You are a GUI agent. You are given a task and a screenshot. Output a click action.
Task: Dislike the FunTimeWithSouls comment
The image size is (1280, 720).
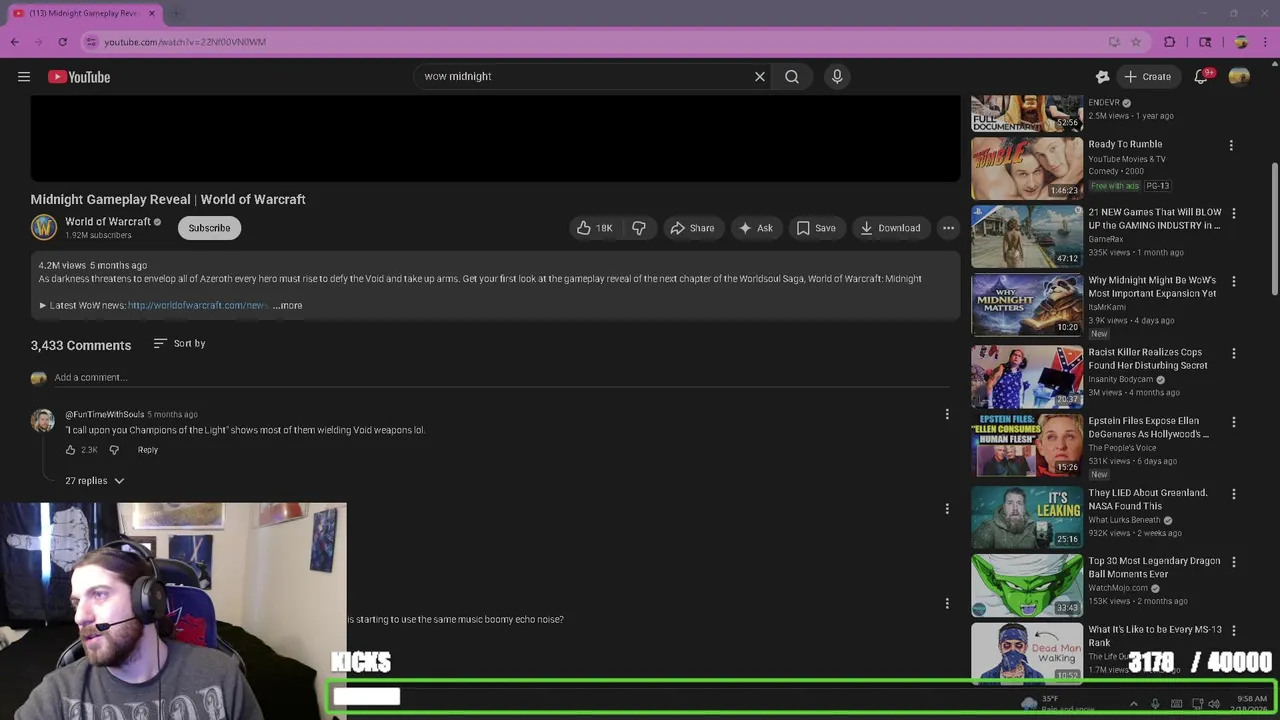point(114,450)
